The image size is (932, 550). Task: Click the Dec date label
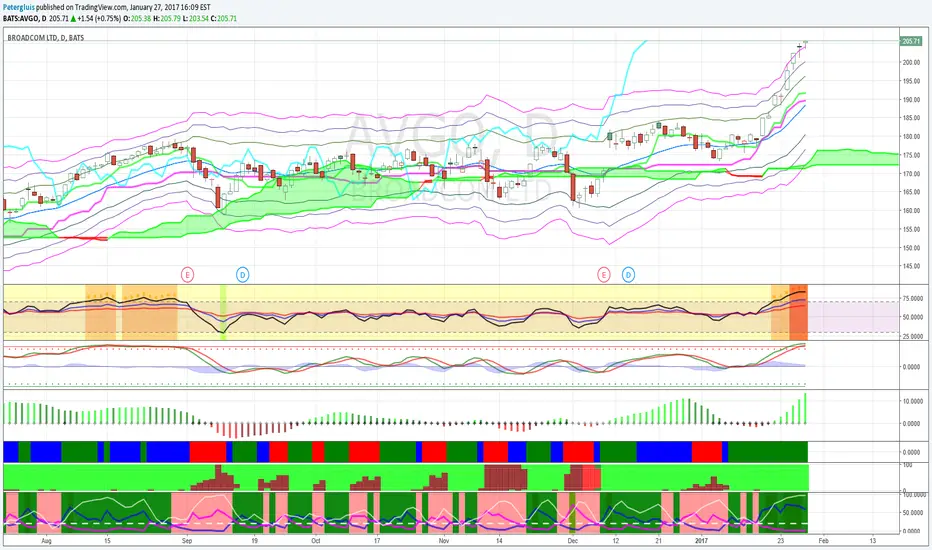pos(572,541)
